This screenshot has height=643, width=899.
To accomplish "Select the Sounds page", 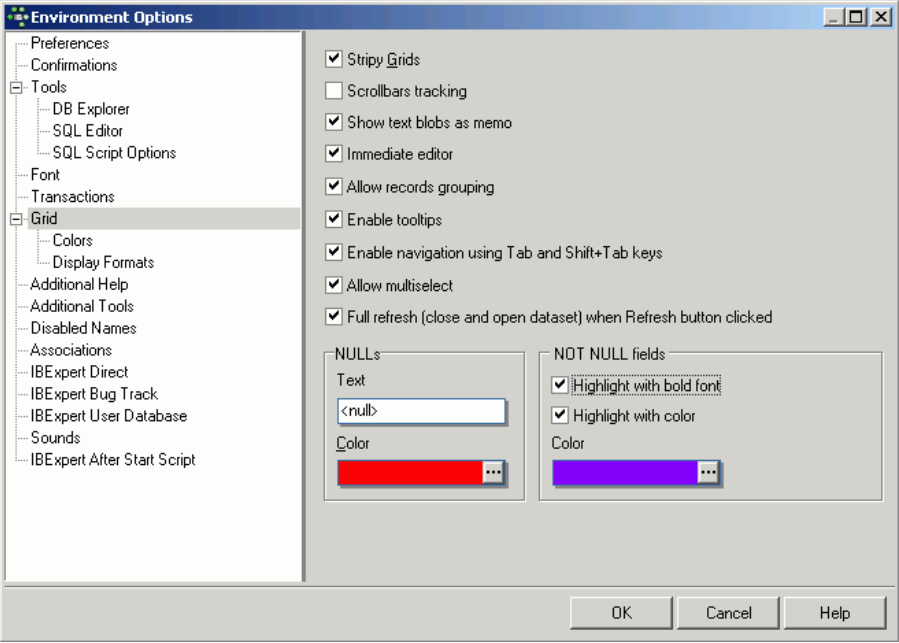I will pos(55,438).
